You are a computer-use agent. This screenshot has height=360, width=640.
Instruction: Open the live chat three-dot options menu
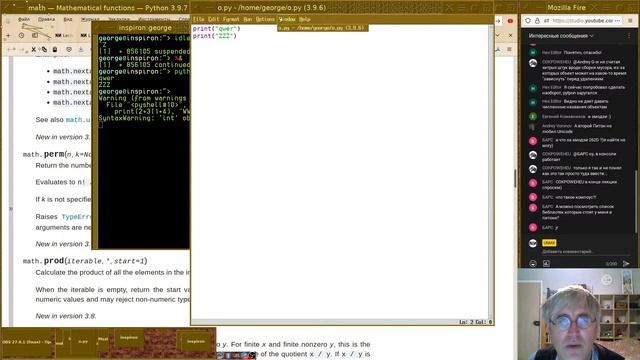coord(629,36)
